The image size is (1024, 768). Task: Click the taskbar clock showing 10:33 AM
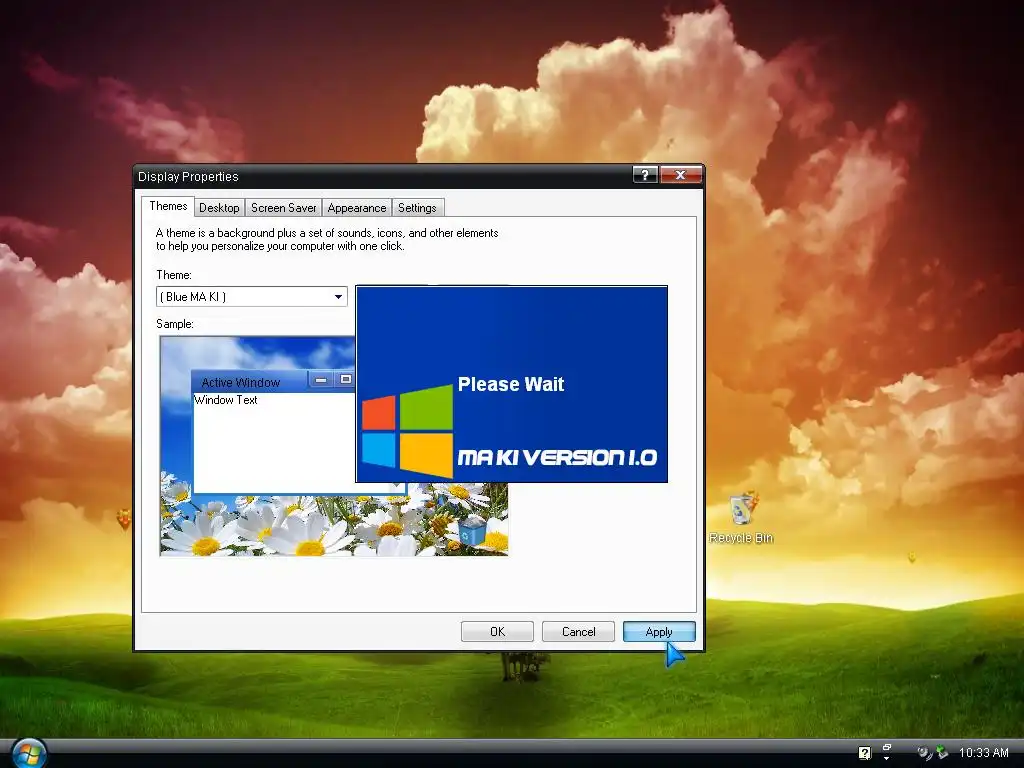[x=984, y=753]
